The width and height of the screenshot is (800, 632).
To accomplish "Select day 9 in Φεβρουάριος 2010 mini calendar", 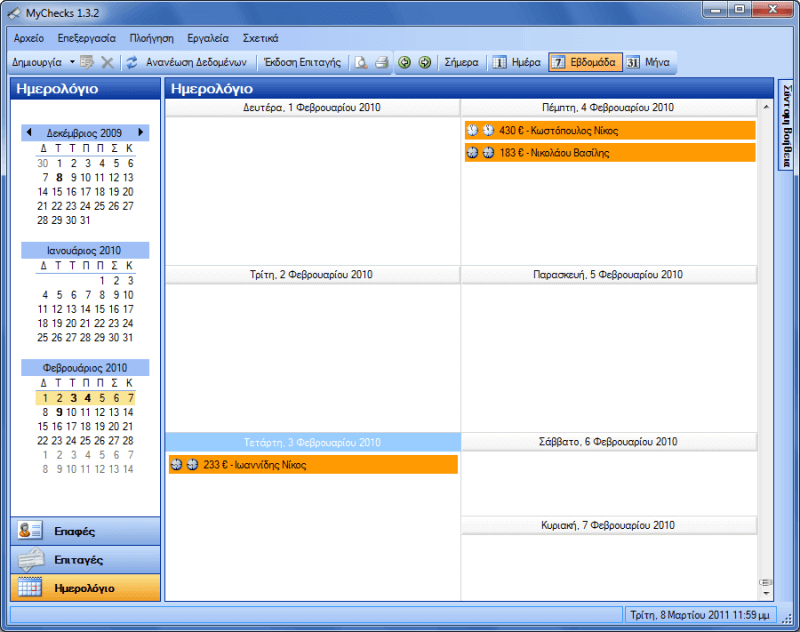I will pyautogui.click(x=59, y=412).
